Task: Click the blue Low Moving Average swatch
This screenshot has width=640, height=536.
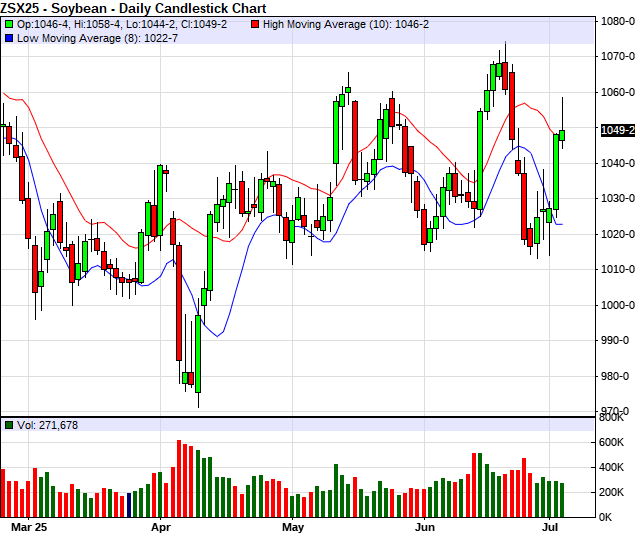Action: click(9, 37)
